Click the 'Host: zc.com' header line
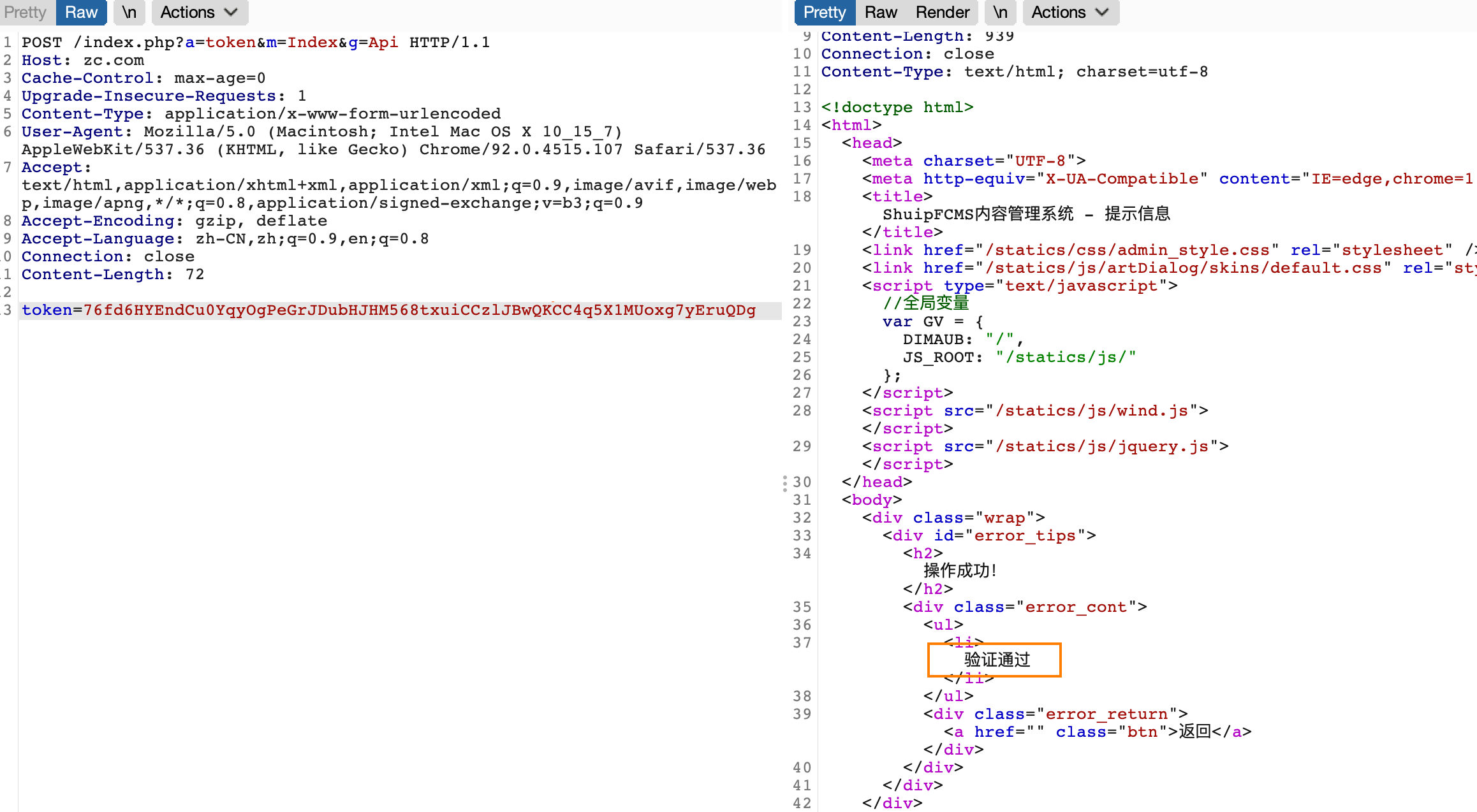This screenshot has width=1477, height=812. (x=83, y=61)
